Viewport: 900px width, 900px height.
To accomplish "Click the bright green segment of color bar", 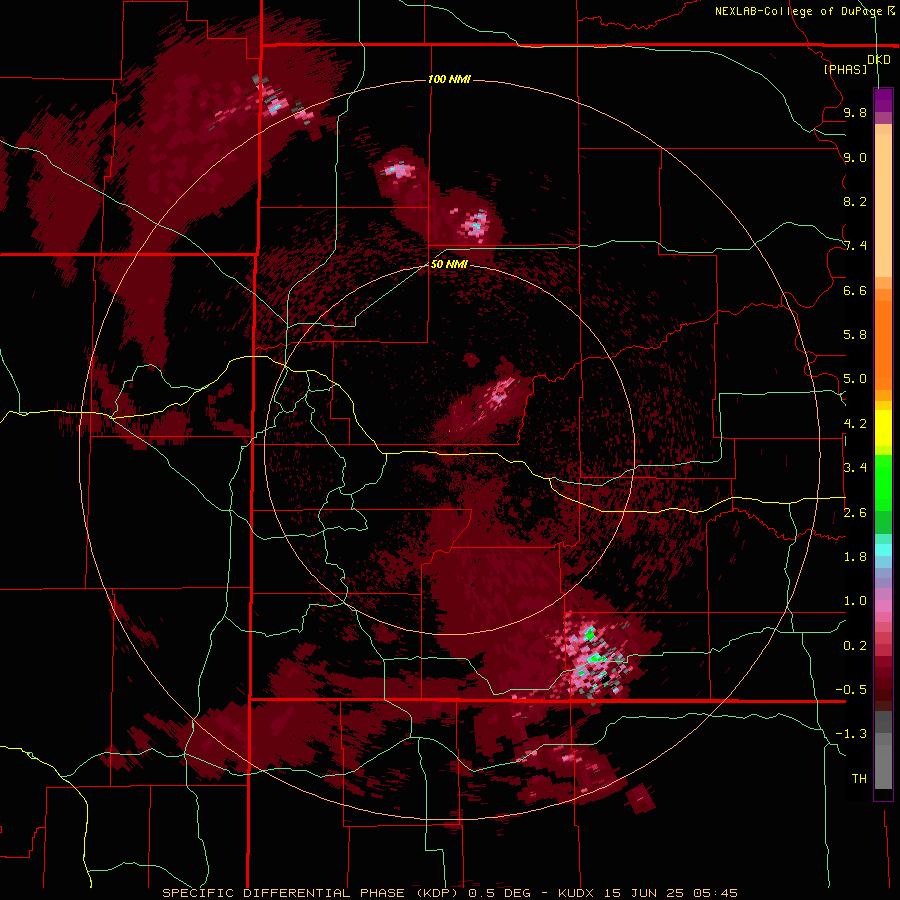I will 883,482.
